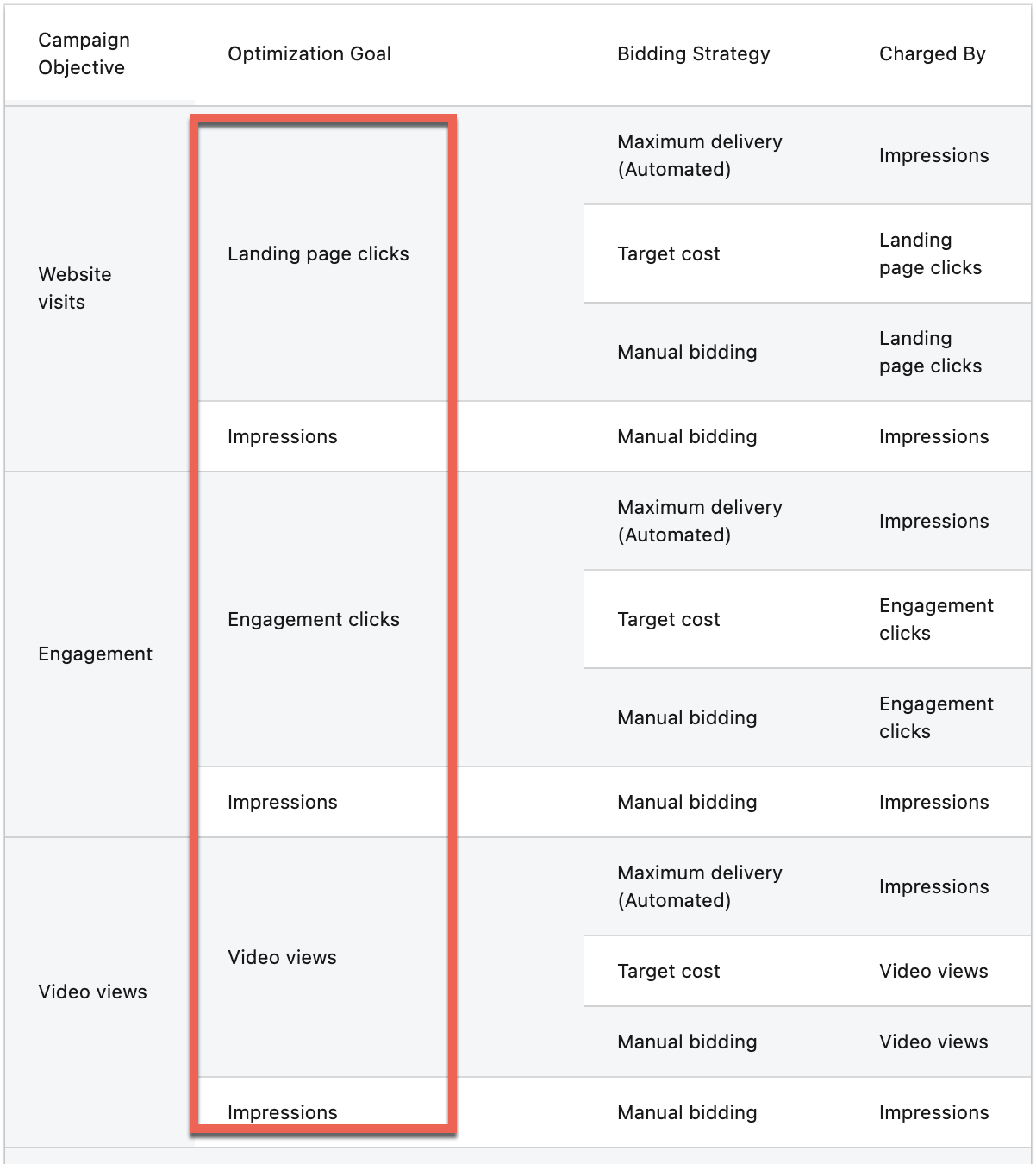Click the Website visits campaign objective cell
The width and height of the screenshot is (1036, 1164).
[75, 288]
